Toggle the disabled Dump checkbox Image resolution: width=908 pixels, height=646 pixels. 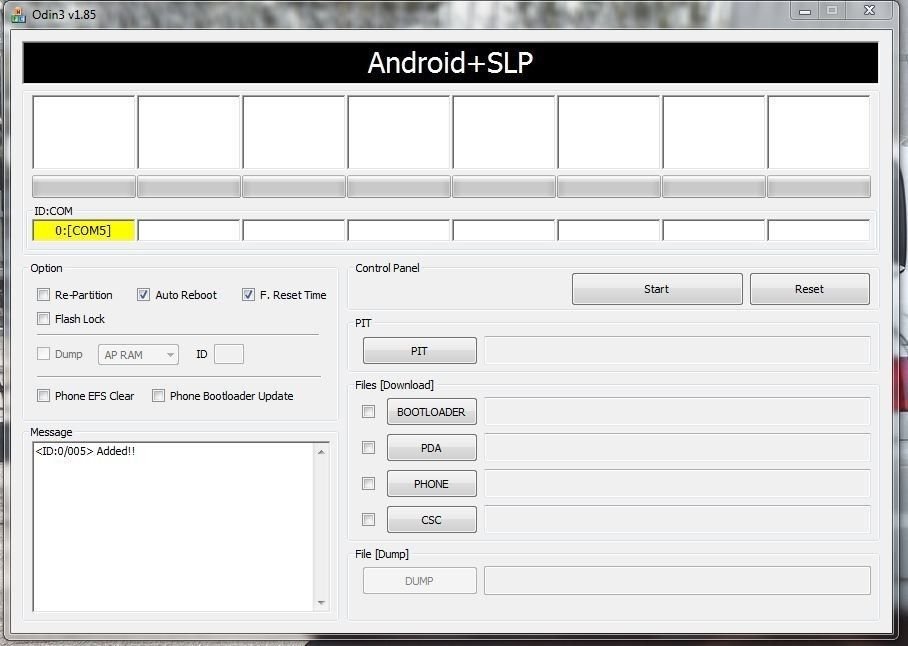point(43,354)
